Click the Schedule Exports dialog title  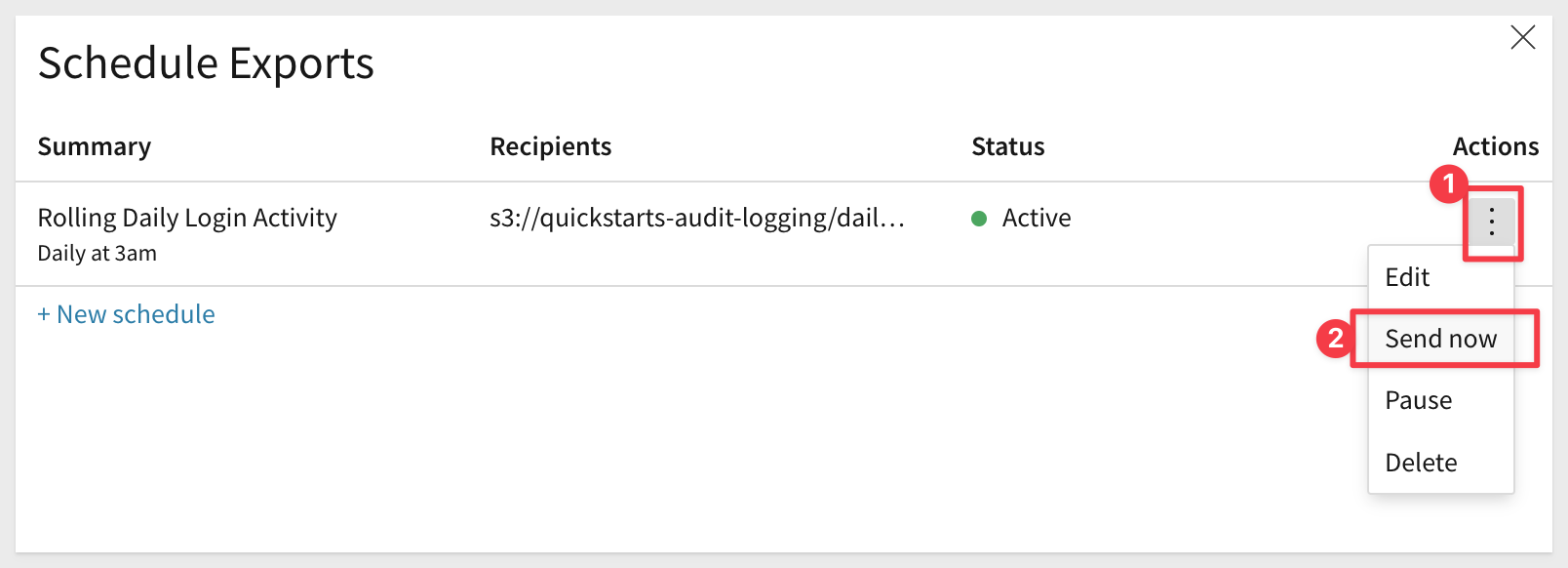click(206, 63)
